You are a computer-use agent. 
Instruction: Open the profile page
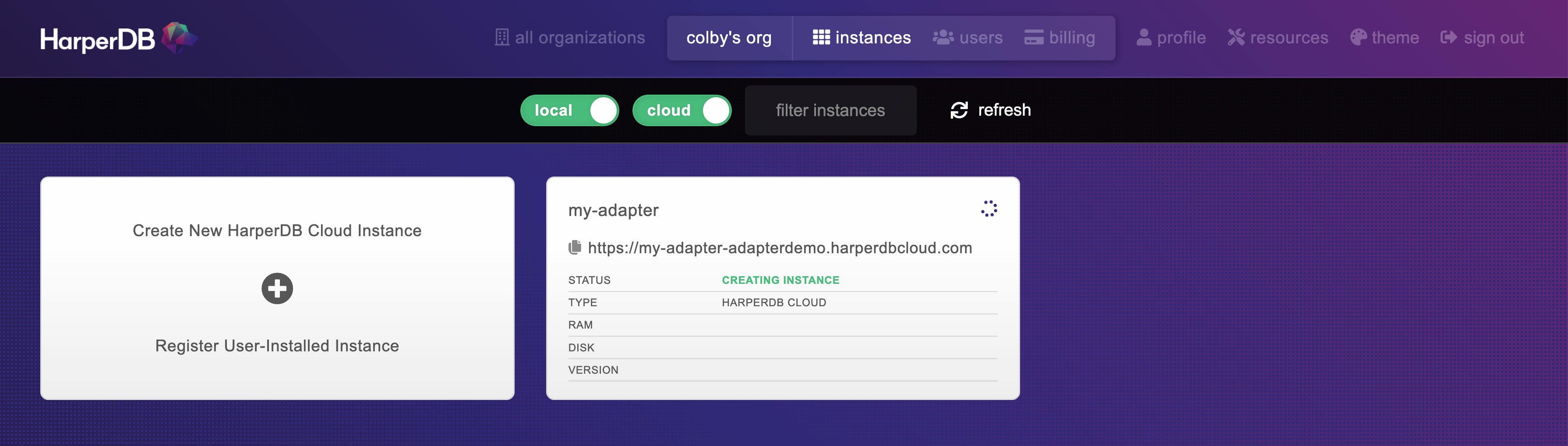click(x=1170, y=38)
